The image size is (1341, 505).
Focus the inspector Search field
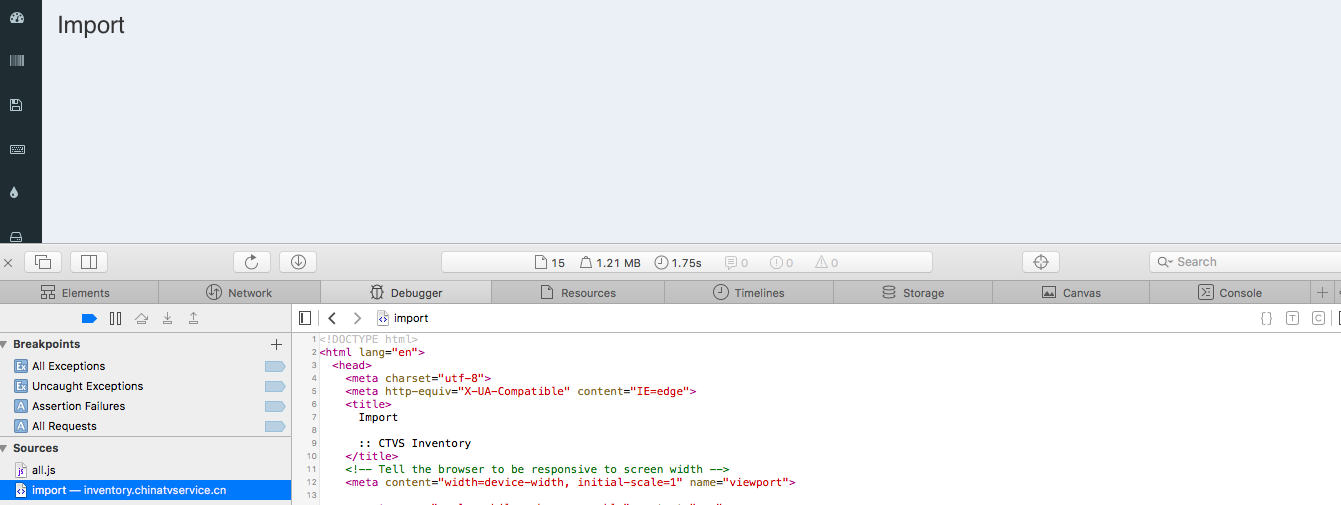pos(1245,262)
